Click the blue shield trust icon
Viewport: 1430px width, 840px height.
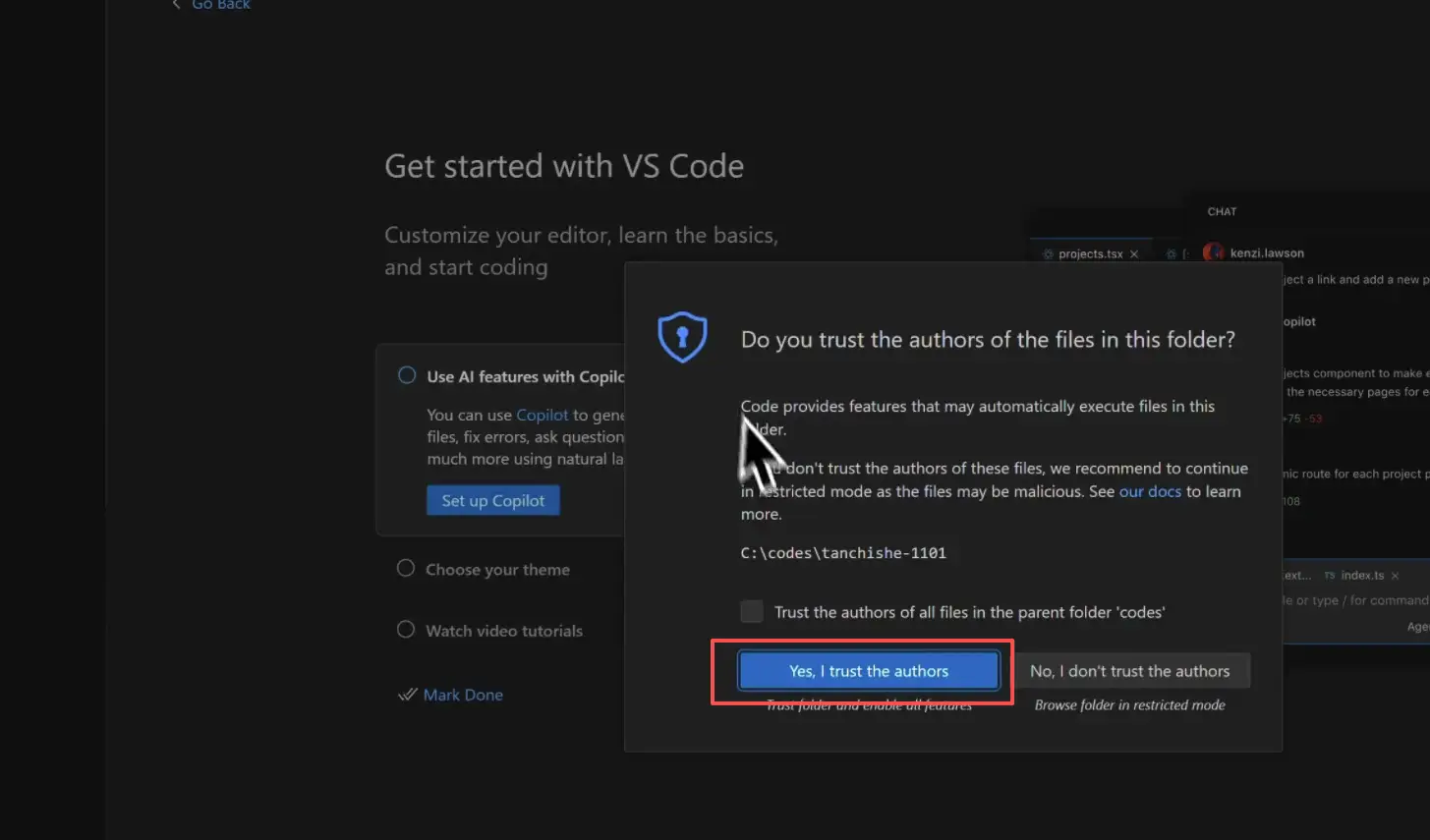682,337
